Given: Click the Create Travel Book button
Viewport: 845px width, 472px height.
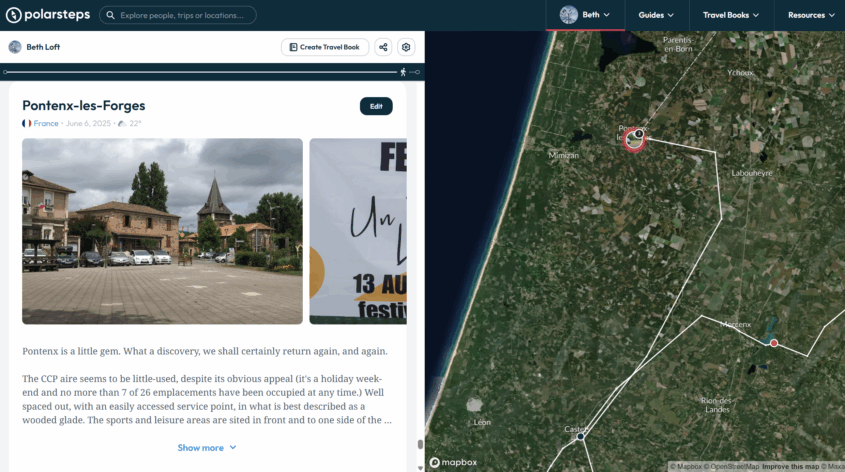Looking at the screenshot, I should [x=325, y=47].
